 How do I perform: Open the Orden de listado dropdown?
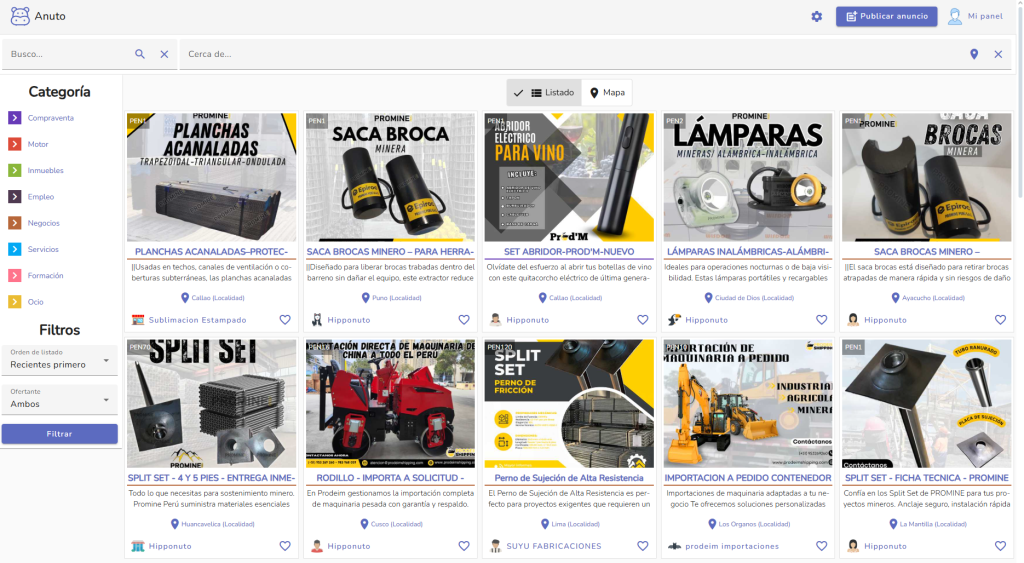(x=59, y=360)
